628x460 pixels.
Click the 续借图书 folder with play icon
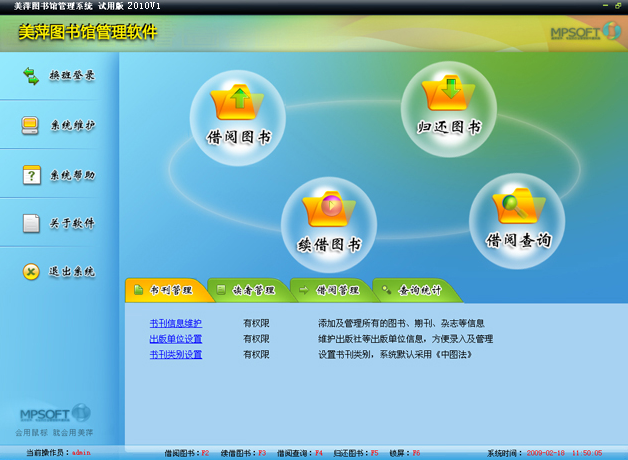point(329,209)
